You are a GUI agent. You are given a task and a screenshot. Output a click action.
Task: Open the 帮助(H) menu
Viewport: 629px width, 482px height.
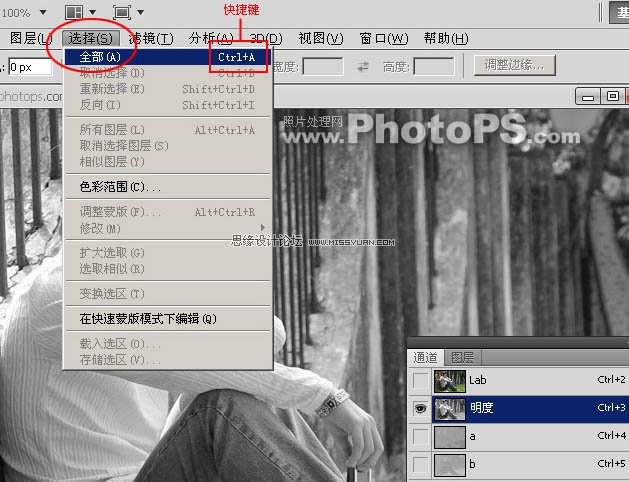point(446,38)
